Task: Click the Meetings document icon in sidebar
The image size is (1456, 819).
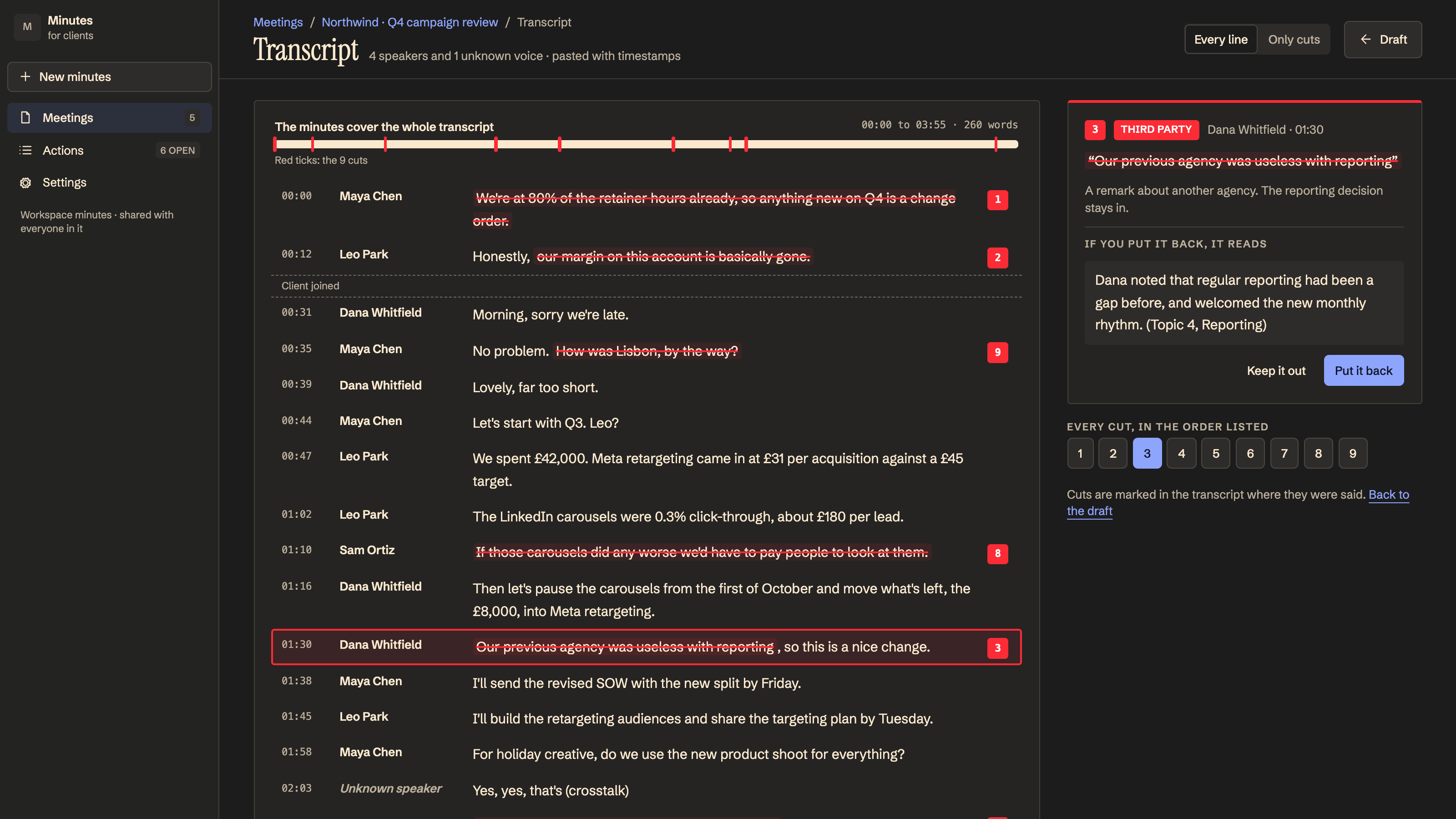Action: 25,117
